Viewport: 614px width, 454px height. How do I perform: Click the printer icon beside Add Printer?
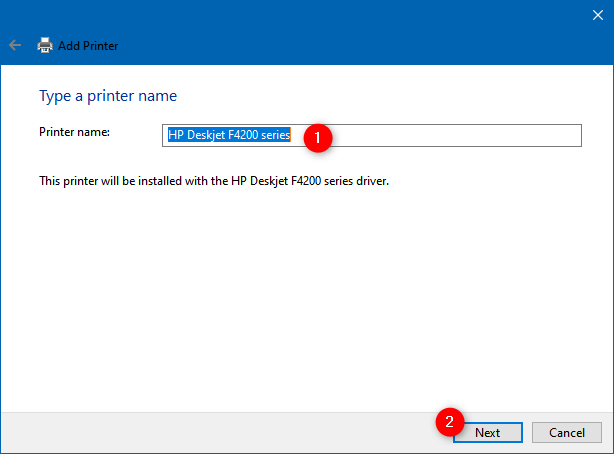[45, 45]
